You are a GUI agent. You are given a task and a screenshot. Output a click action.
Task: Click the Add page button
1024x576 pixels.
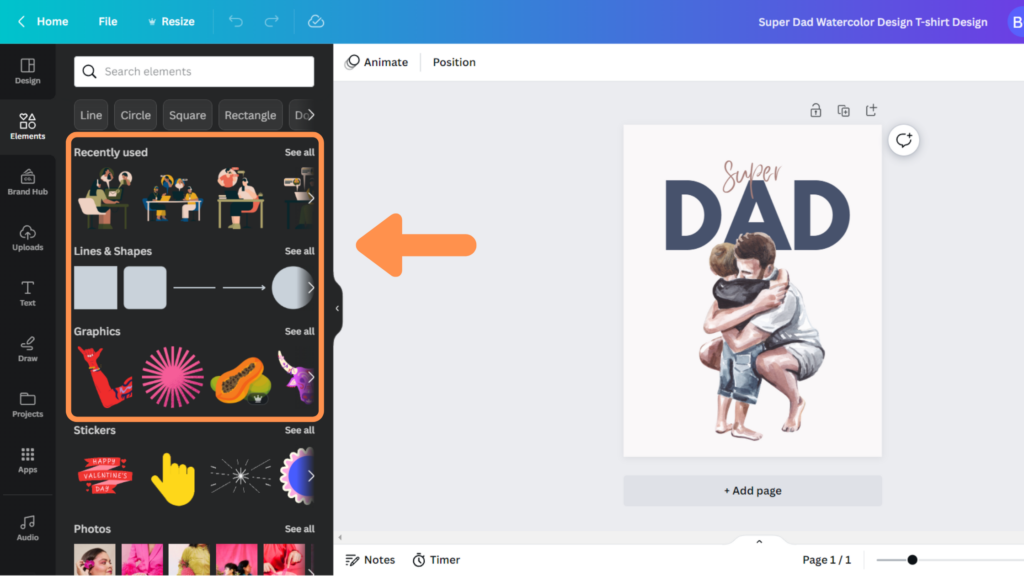(752, 490)
